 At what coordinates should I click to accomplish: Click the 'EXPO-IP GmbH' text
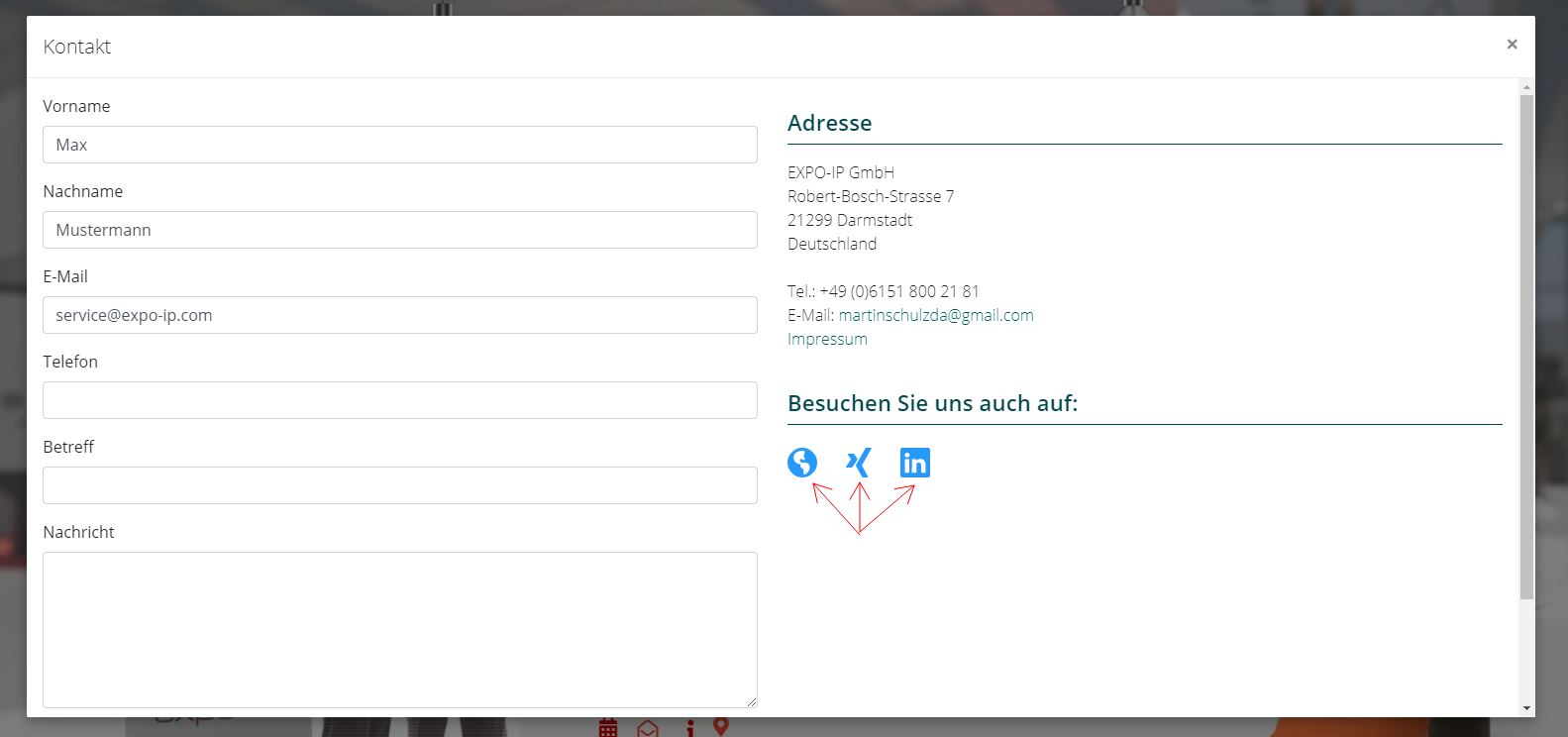(x=841, y=172)
